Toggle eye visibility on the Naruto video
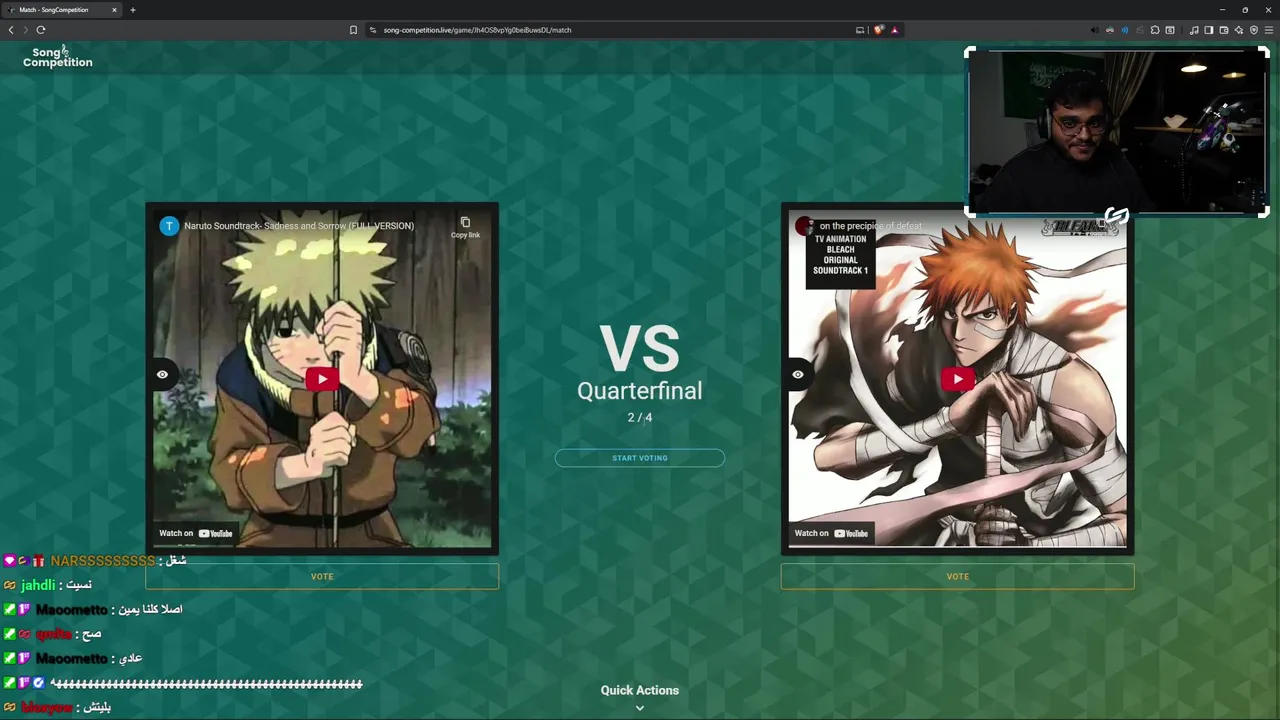The image size is (1280, 720). (x=162, y=375)
